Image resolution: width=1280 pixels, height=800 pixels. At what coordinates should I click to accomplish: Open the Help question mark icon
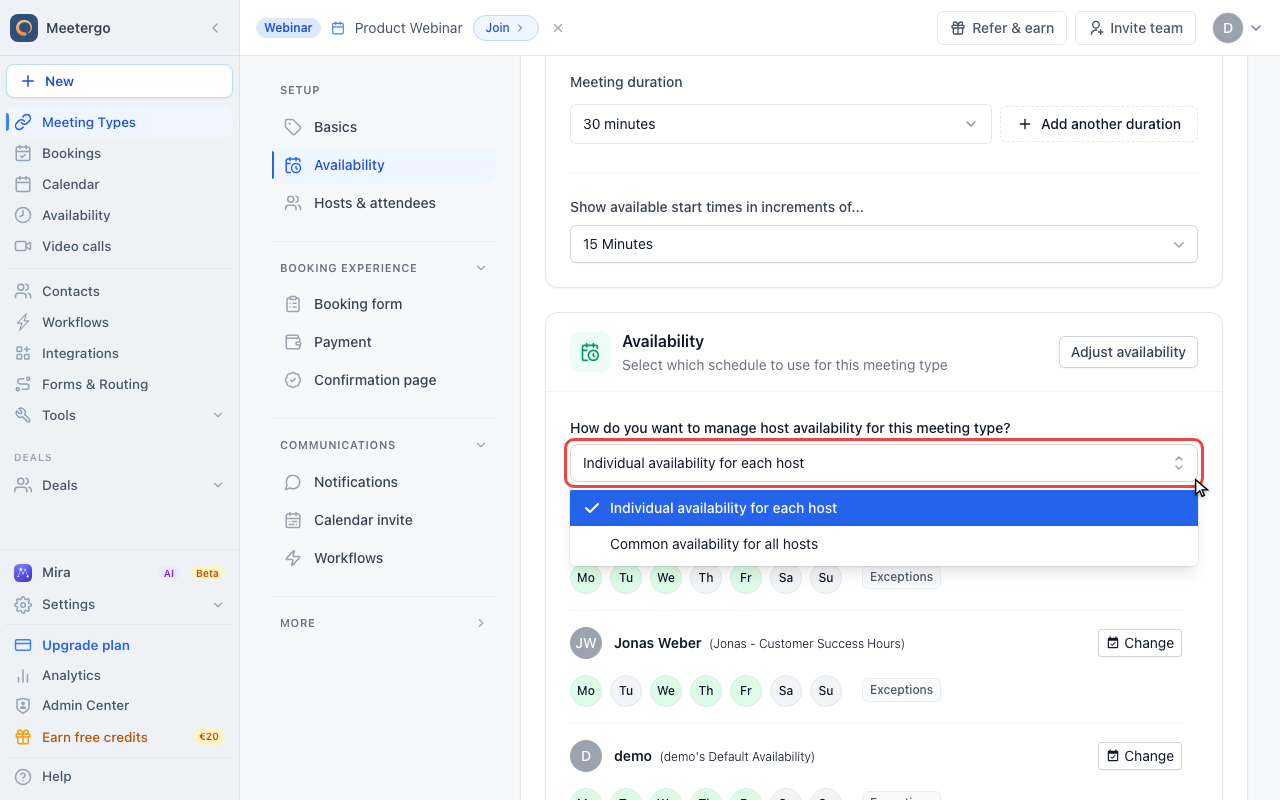click(23, 776)
